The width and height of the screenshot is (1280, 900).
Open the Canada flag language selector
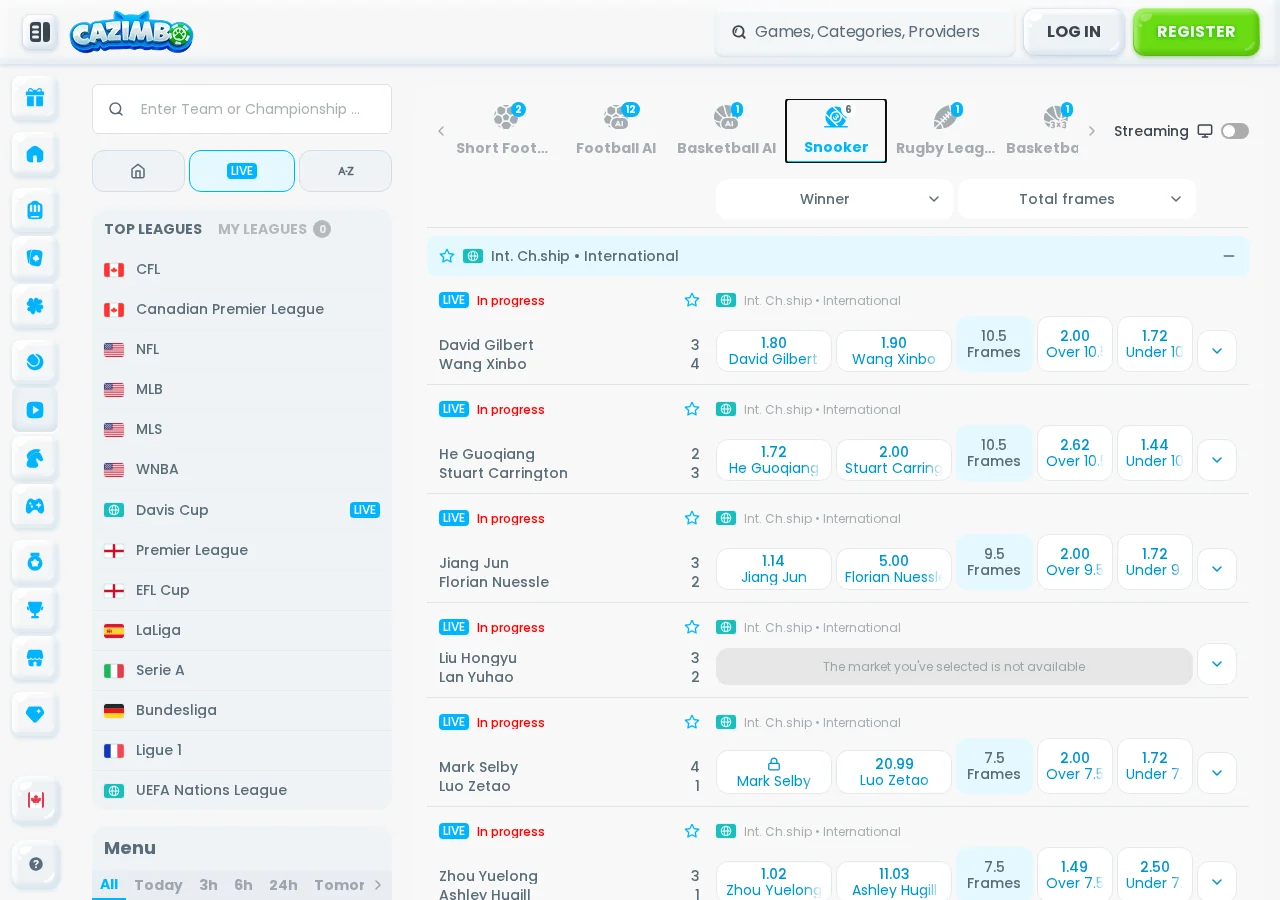click(35, 800)
